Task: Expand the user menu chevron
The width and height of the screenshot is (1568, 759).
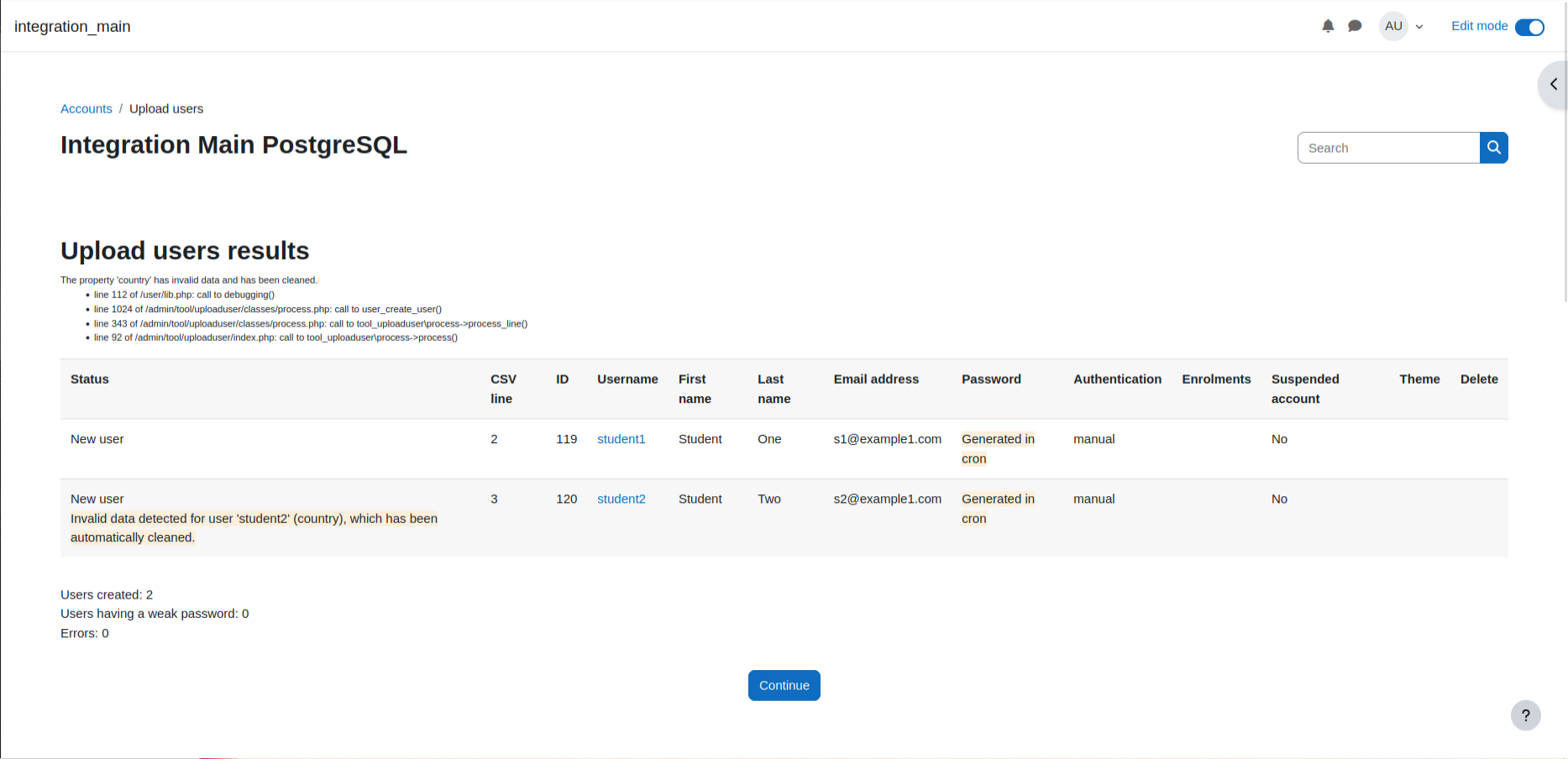Action: coord(1419,27)
